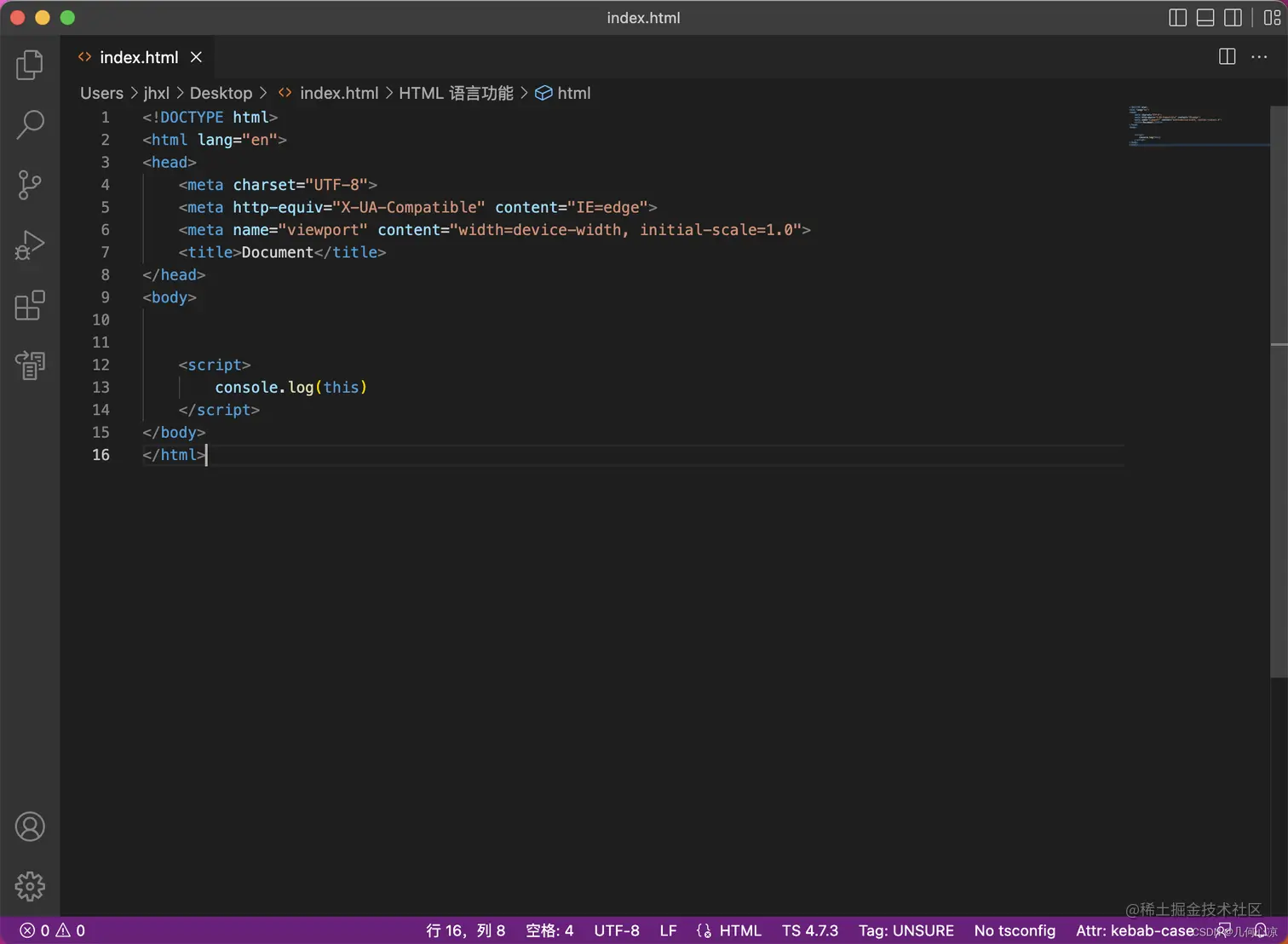Click the closing </script> tag

tap(219, 410)
